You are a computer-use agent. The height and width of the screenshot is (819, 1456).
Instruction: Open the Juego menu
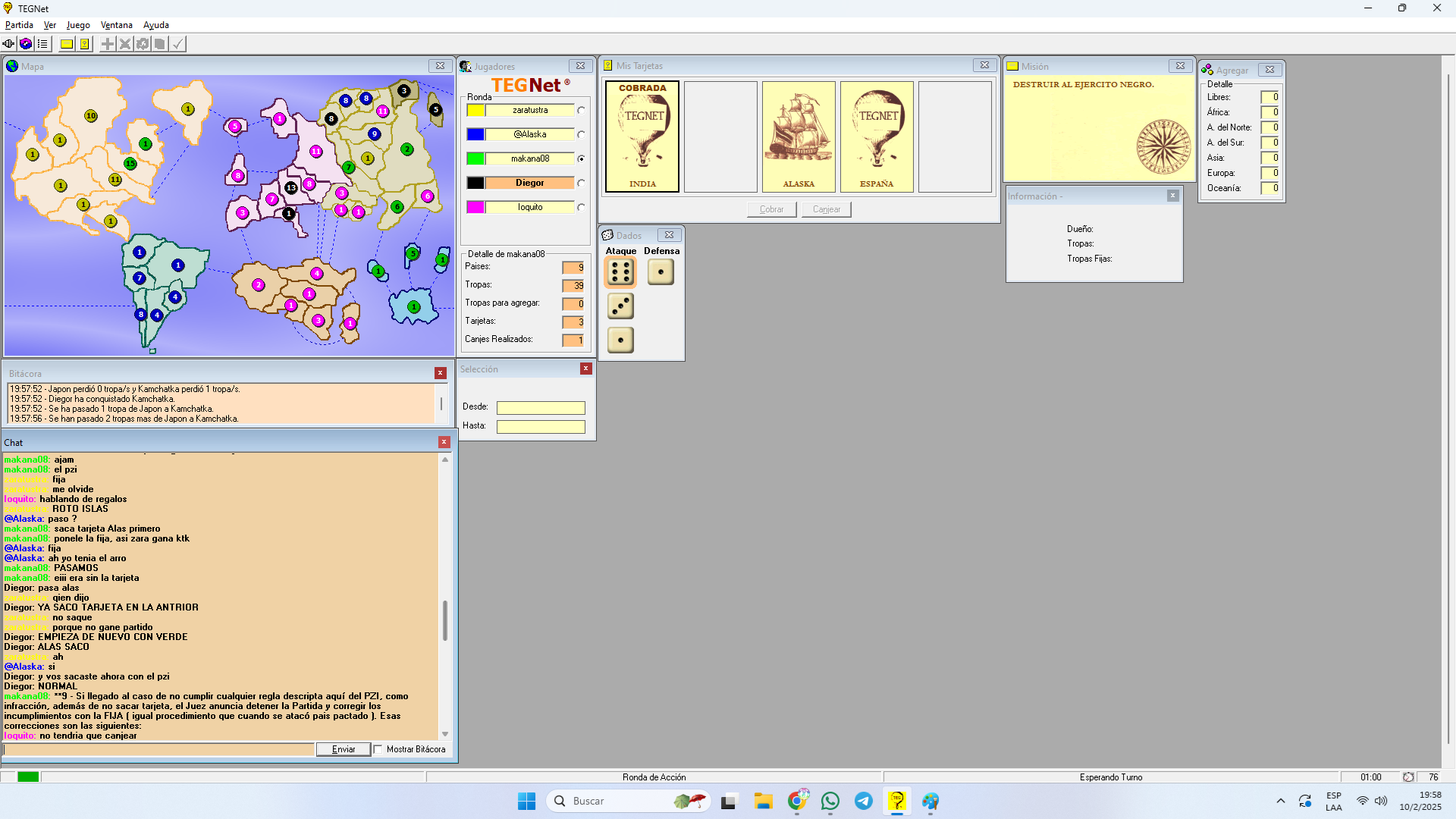[78, 25]
